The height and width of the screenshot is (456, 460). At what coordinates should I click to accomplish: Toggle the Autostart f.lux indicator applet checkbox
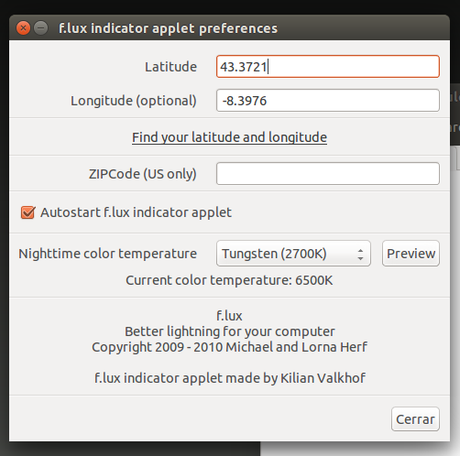click(x=28, y=212)
